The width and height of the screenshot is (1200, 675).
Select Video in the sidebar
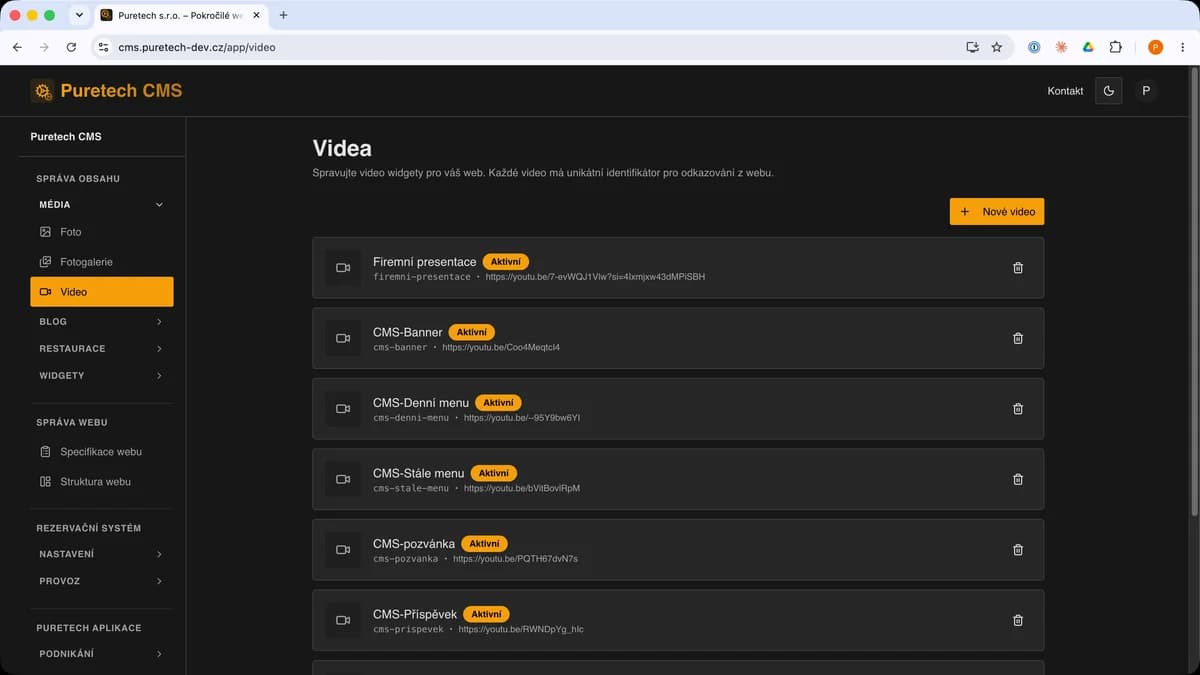click(x=101, y=292)
